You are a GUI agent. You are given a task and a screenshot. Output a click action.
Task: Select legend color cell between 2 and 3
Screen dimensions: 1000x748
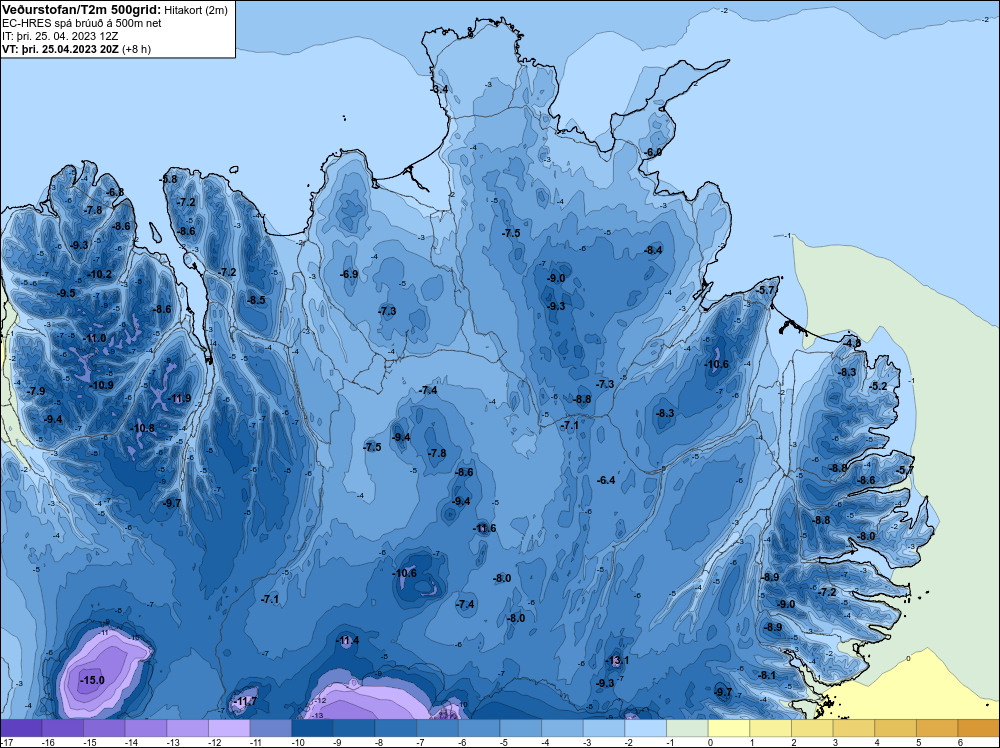(812, 728)
